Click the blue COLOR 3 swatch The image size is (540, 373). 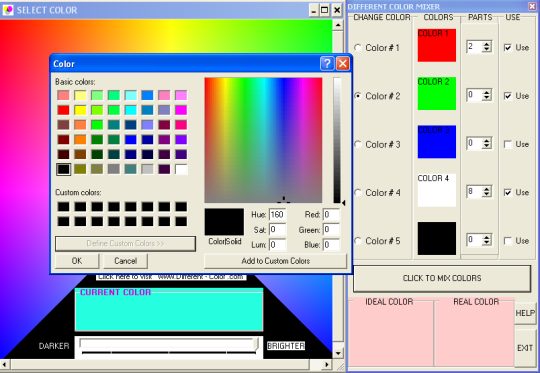pyautogui.click(x=437, y=142)
